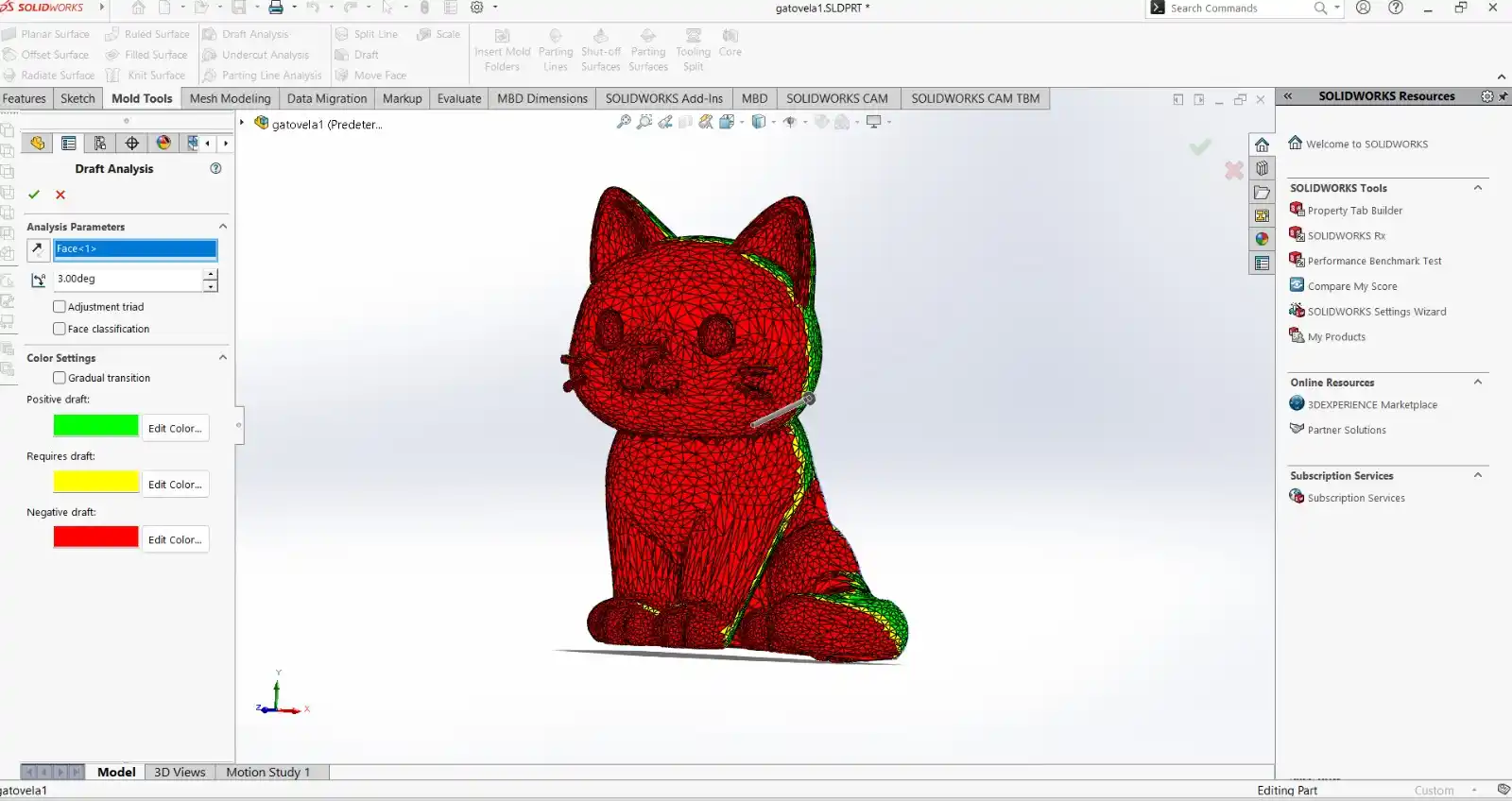The width and height of the screenshot is (1512, 801).
Task: Increase draft angle with up spinner arrow
Action: click(210, 274)
